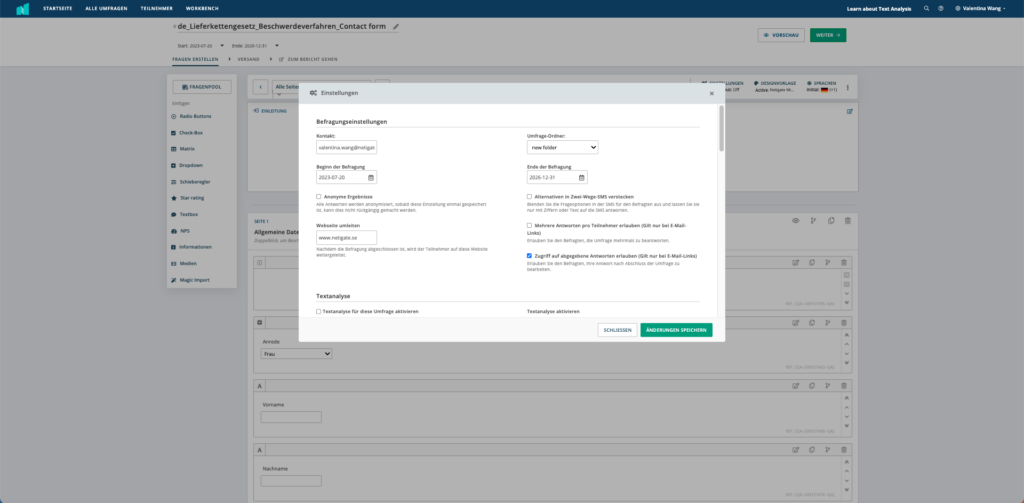Close the Einstellungen dialog with X
1024x503 pixels.
[712, 93]
